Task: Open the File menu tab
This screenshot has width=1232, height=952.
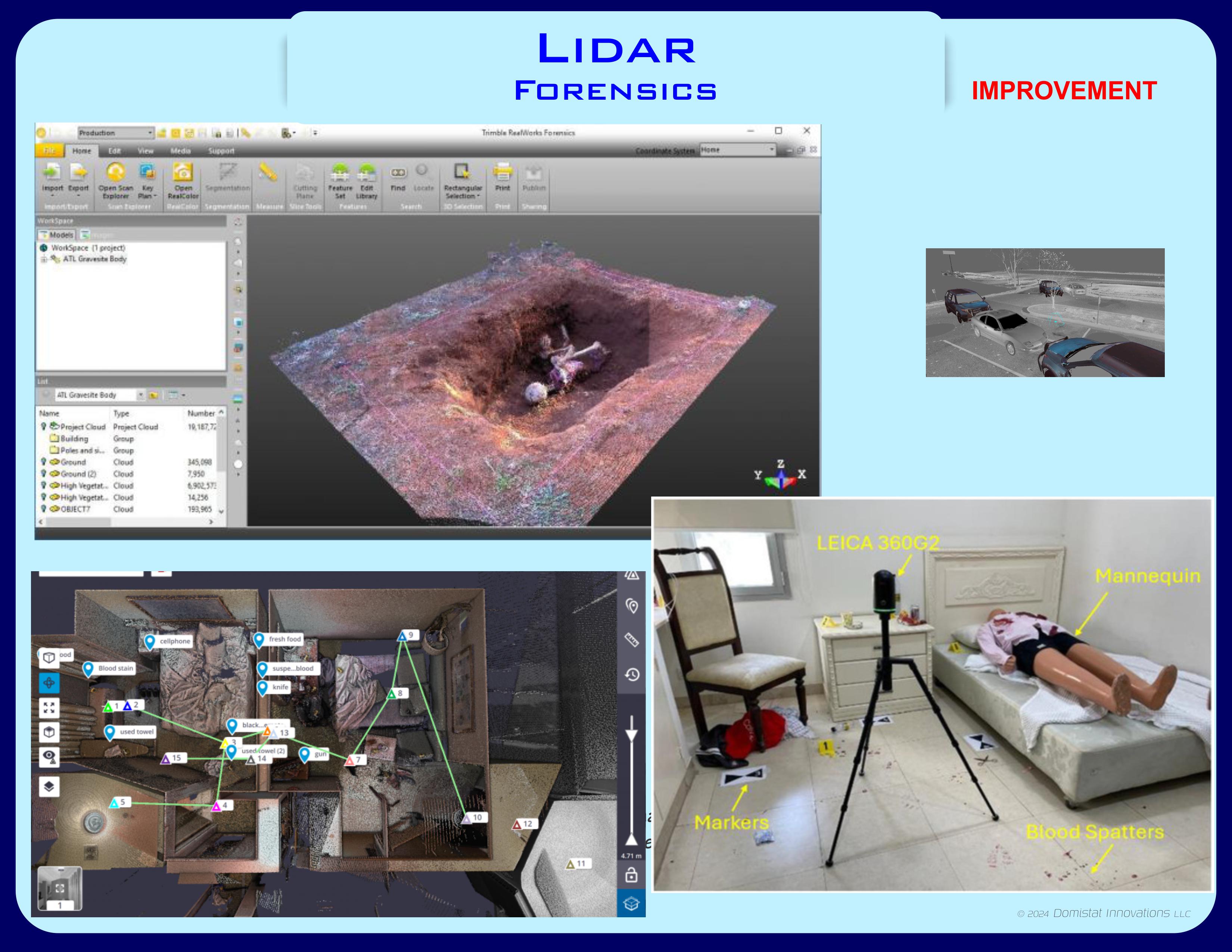Action: tap(50, 150)
